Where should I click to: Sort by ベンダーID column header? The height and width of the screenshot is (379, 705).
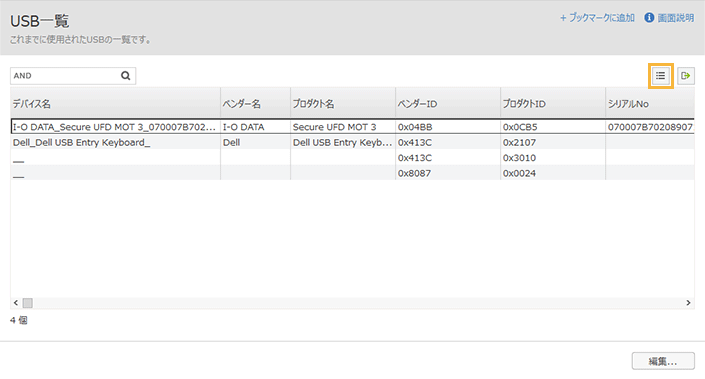click(448, 103)
